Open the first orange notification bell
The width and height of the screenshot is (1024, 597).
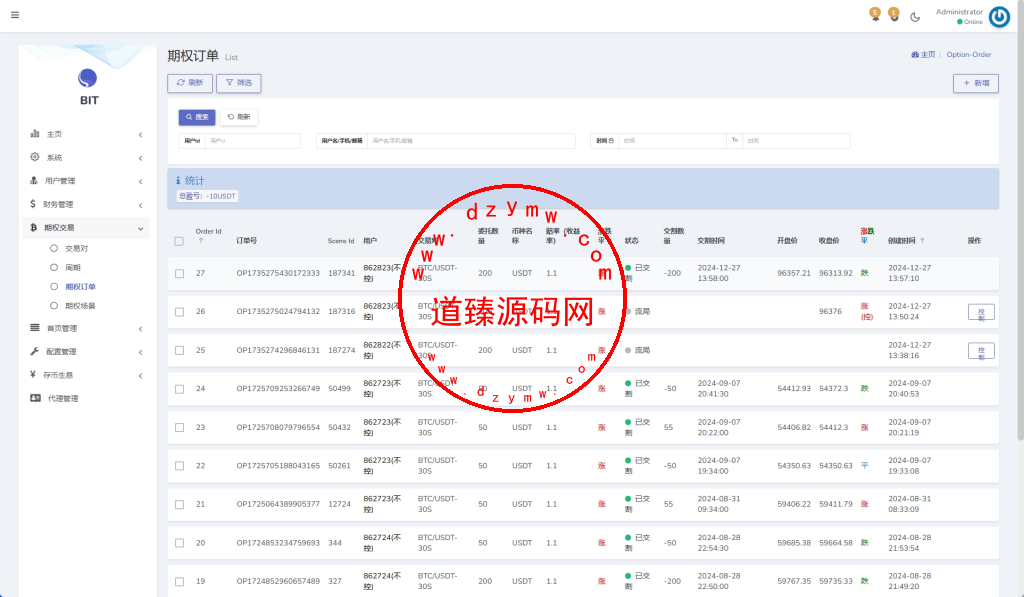click(x=875, y=14)
